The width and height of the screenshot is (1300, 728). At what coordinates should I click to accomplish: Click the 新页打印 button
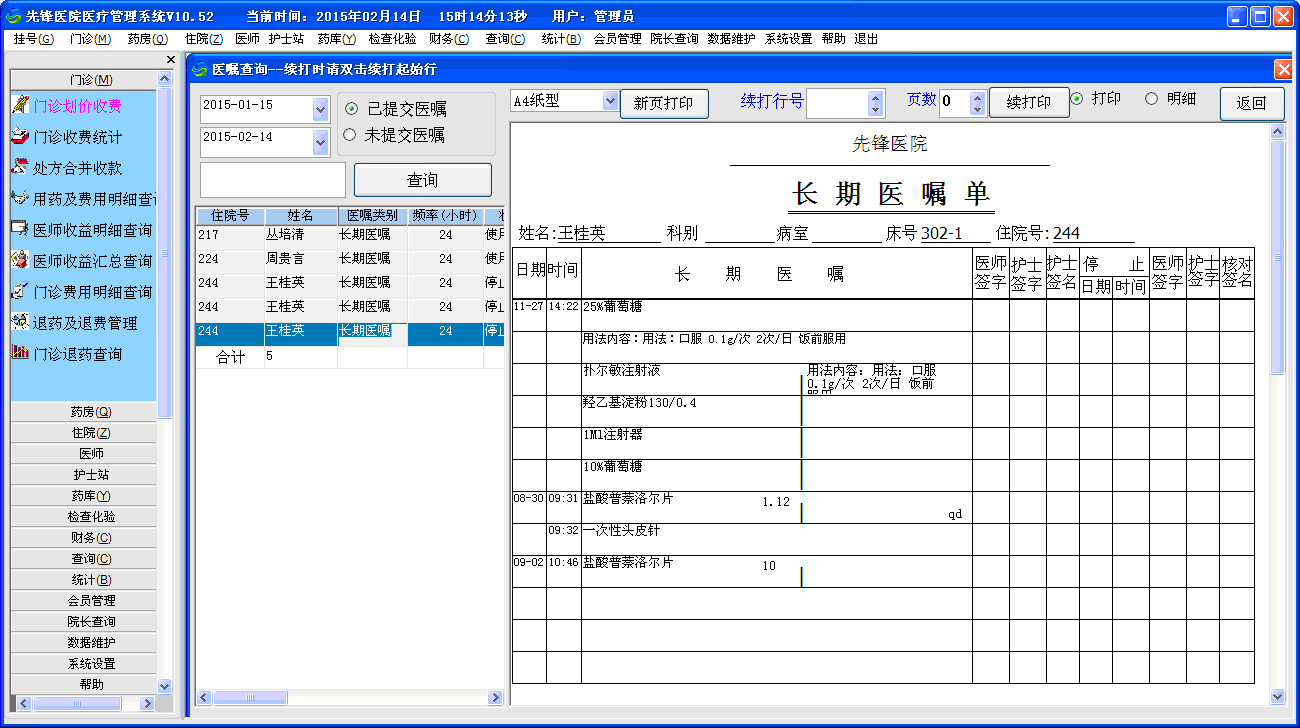(x=664, y=104)
